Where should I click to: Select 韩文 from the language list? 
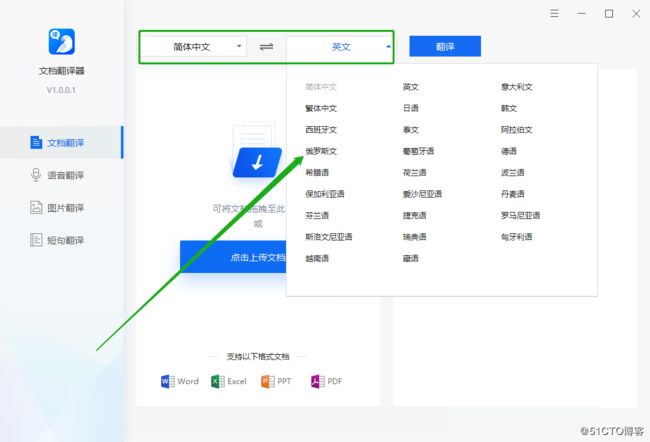pos(509,109)
